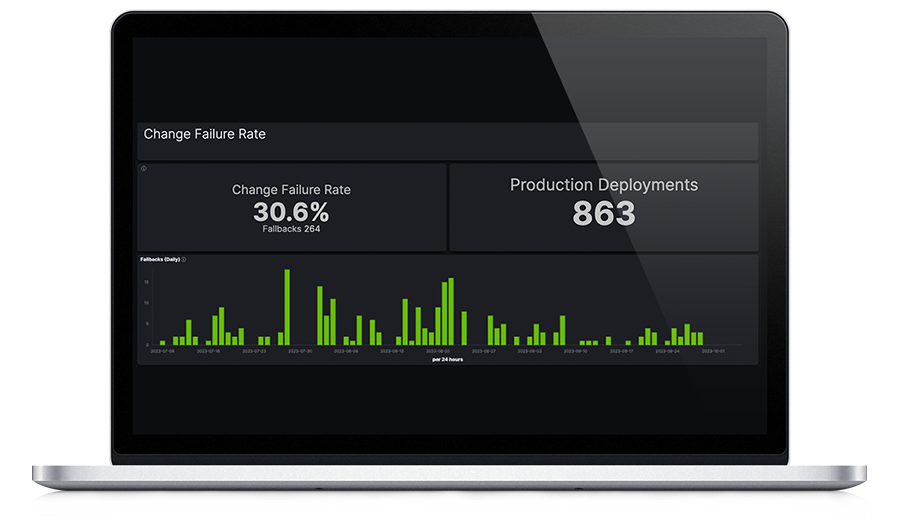Viewport: 900px width, 516px height.
Task: Click the 2023-07-30 date axis label
Action: coord(300,351)
